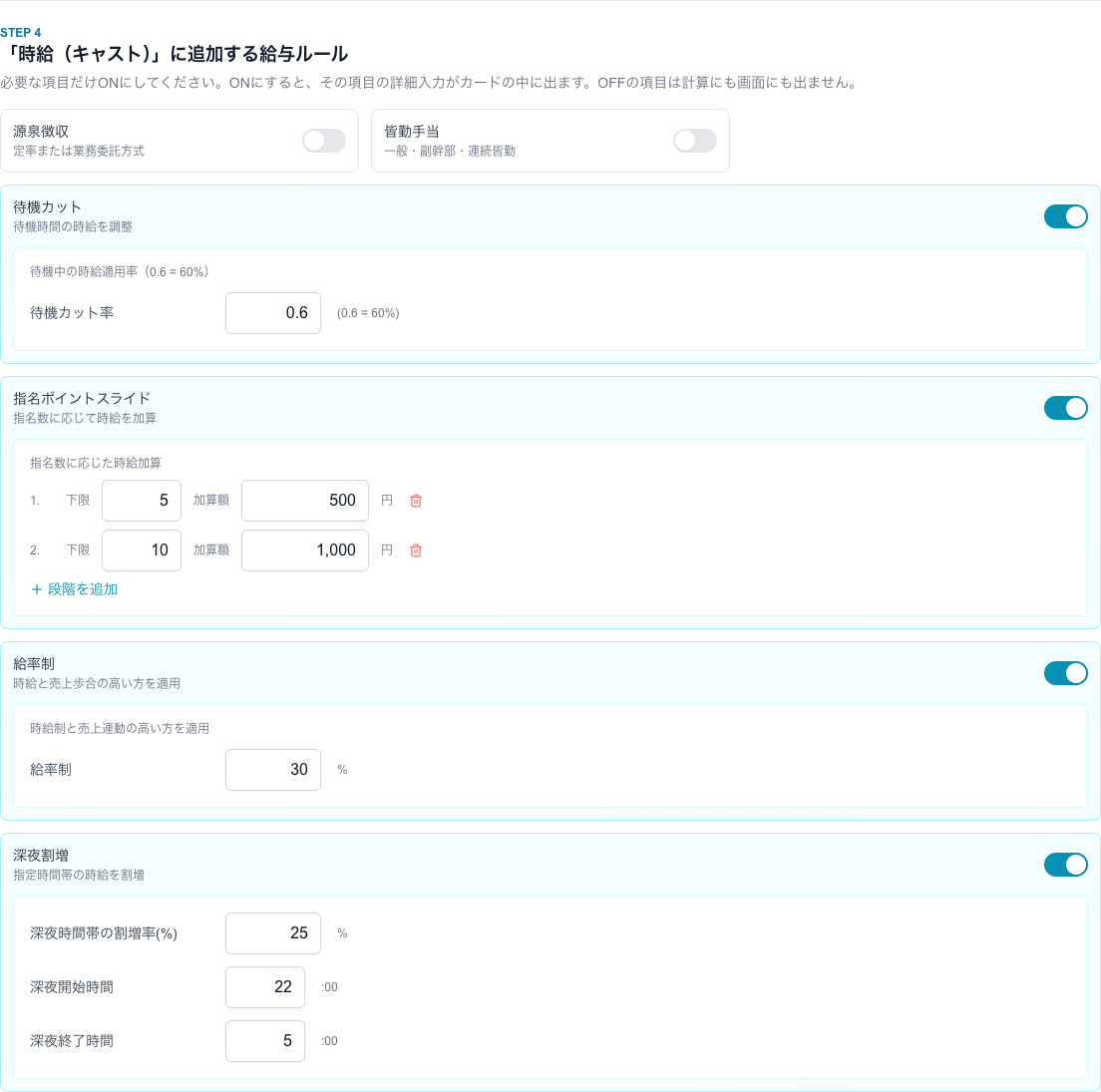Screen dimensions: 1101x1092
Task: Edit the second tier 加算額 field showing 1,000
Action: [x=305, y=550]
